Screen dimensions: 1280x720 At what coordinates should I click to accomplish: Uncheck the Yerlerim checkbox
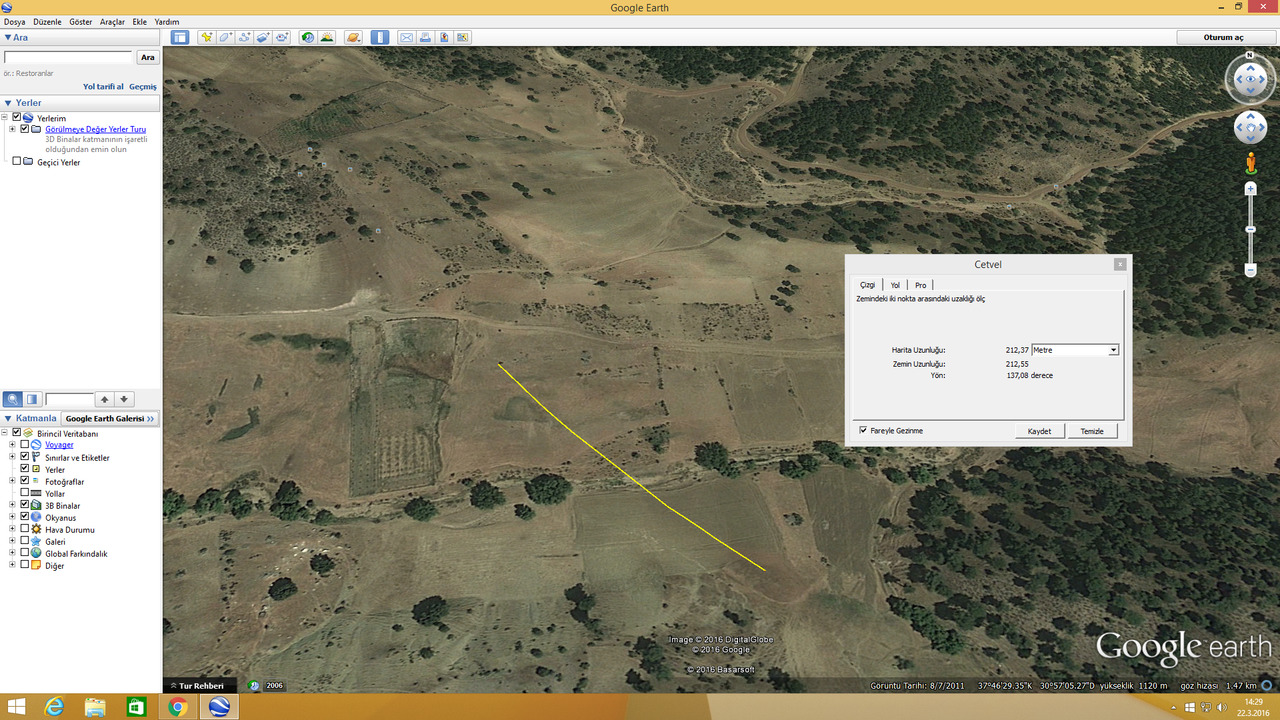click(x=17, y=117)
